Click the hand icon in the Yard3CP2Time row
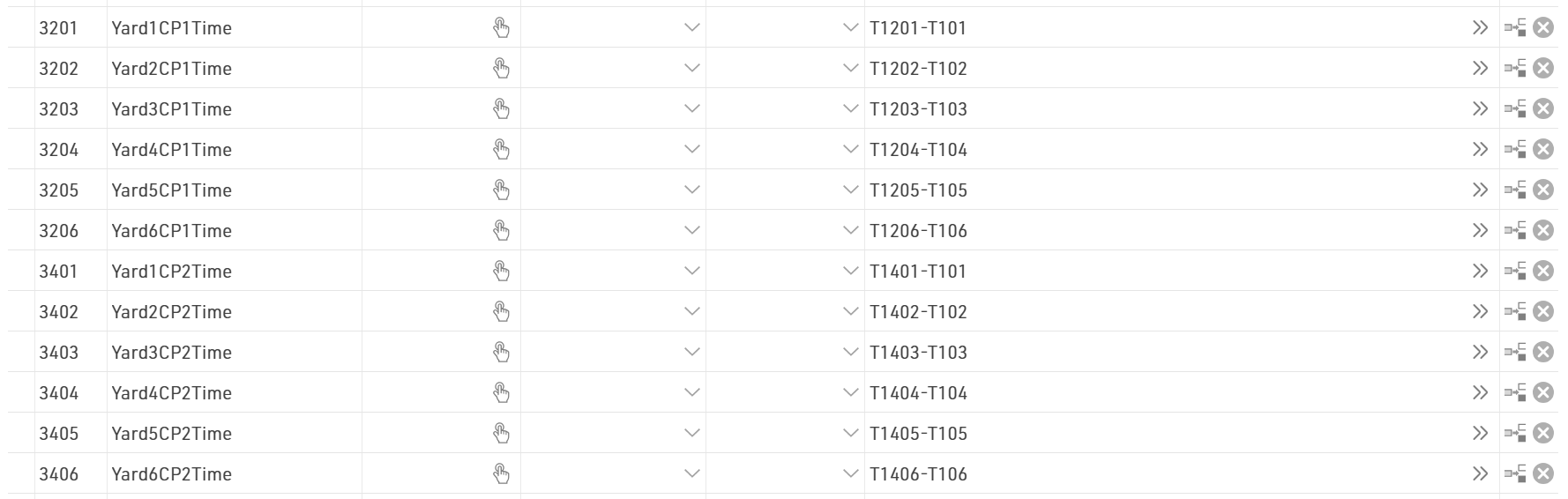The height and width of the screenshot is (499, 1568). [x=501, y=353]
